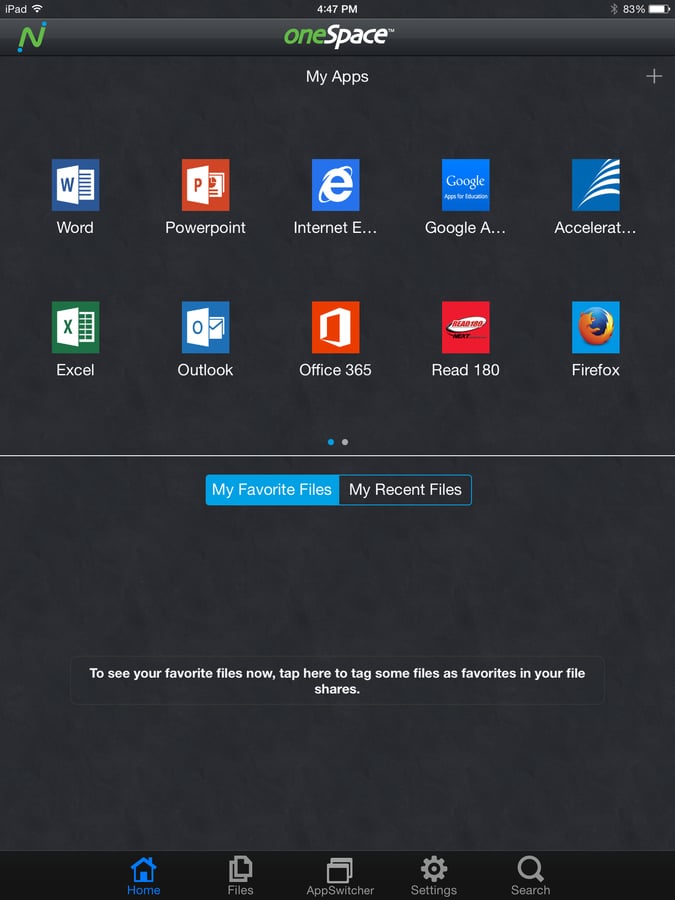
Task: Click the green N logo icon
Action: tap(32, 37)
